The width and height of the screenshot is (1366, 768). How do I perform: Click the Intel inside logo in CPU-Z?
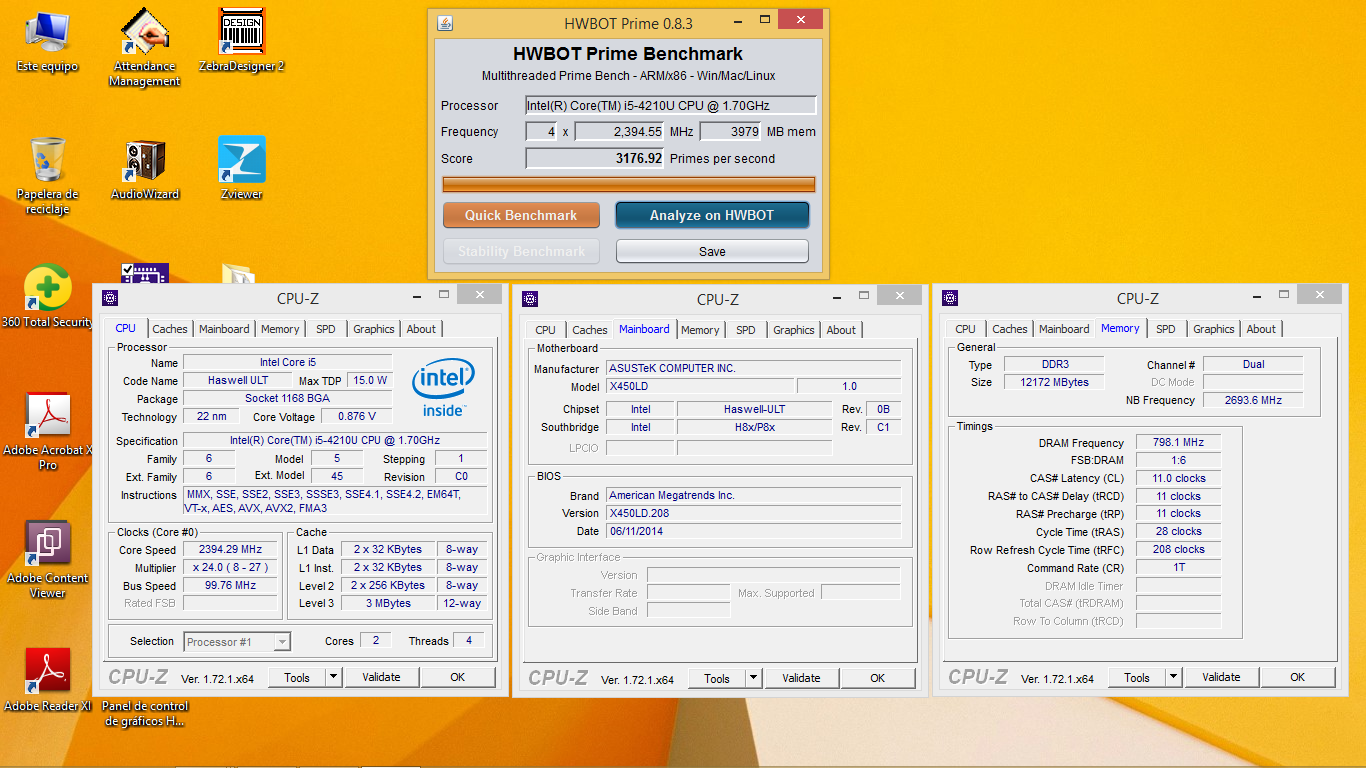tap(443, 387)
